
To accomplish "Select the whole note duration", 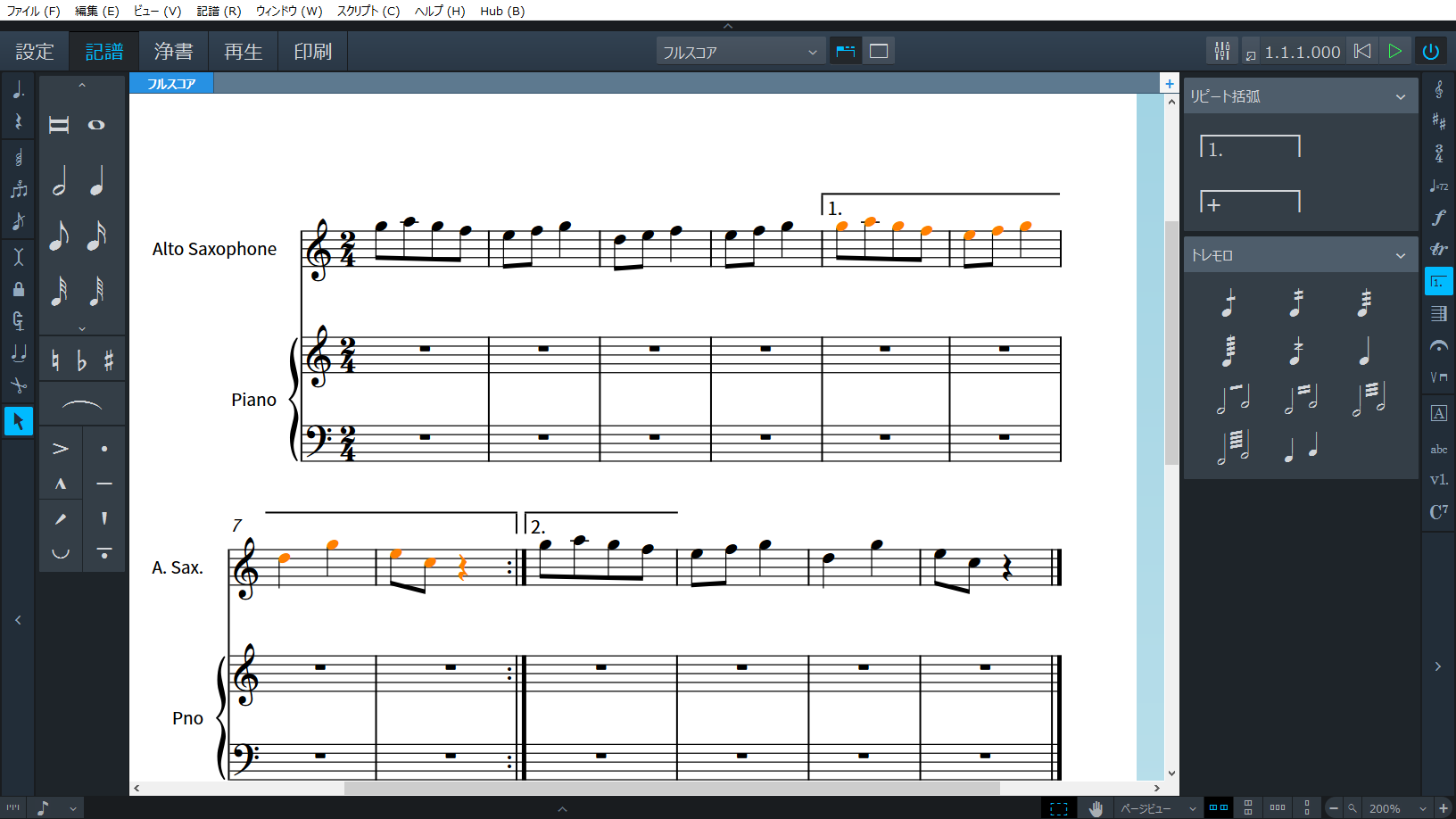I will click(96, 125).
